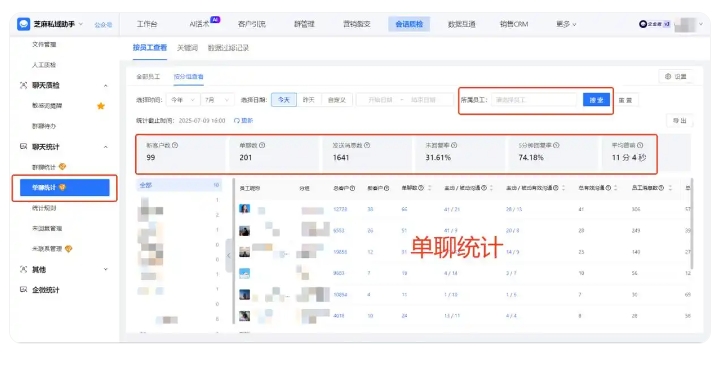Select 今天 date option
The height and width of the screenshot is (365, 724).
pyautogui.click(x=284, y=100)
